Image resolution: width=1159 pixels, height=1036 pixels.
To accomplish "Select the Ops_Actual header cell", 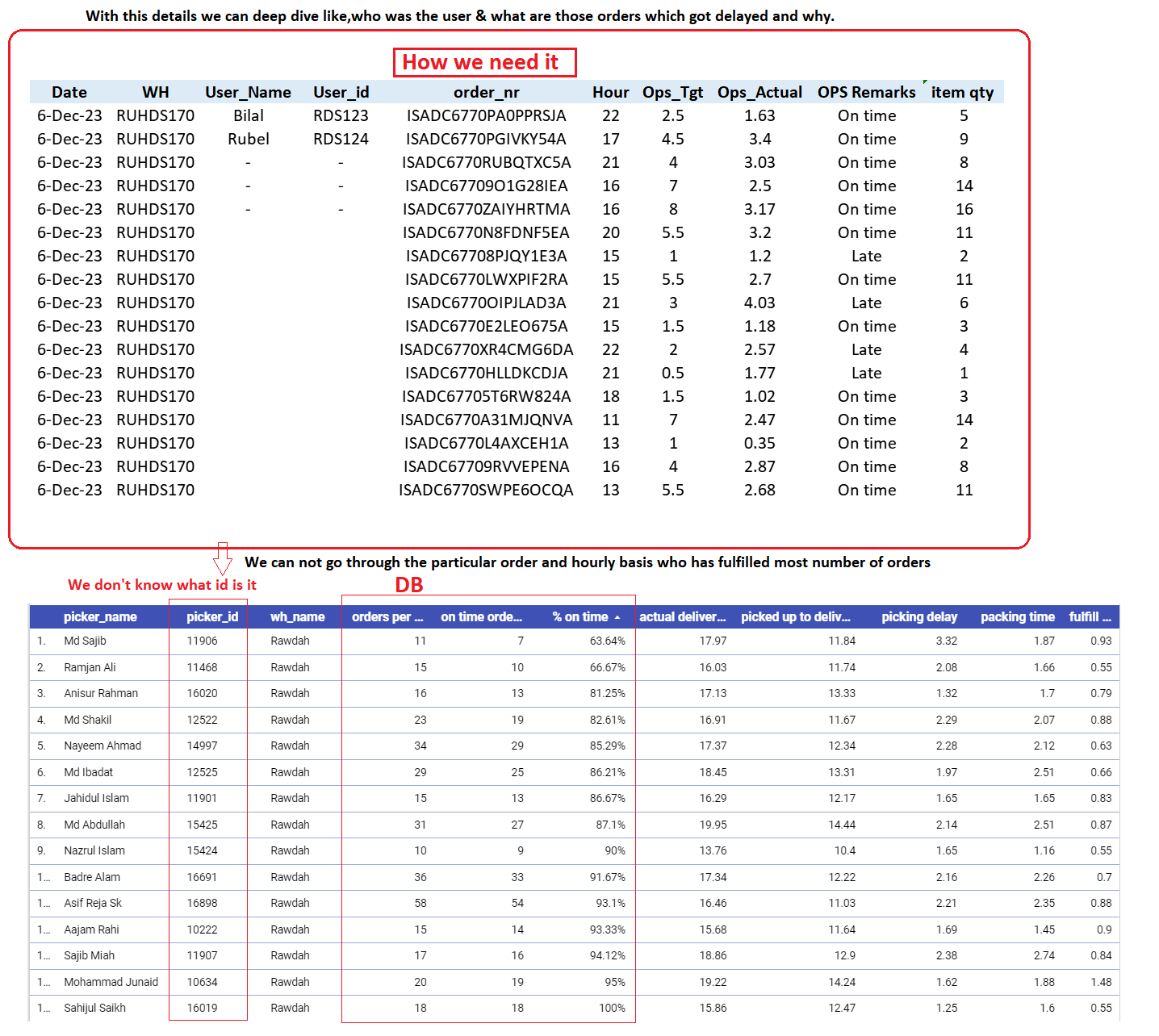I will (759, 92).
